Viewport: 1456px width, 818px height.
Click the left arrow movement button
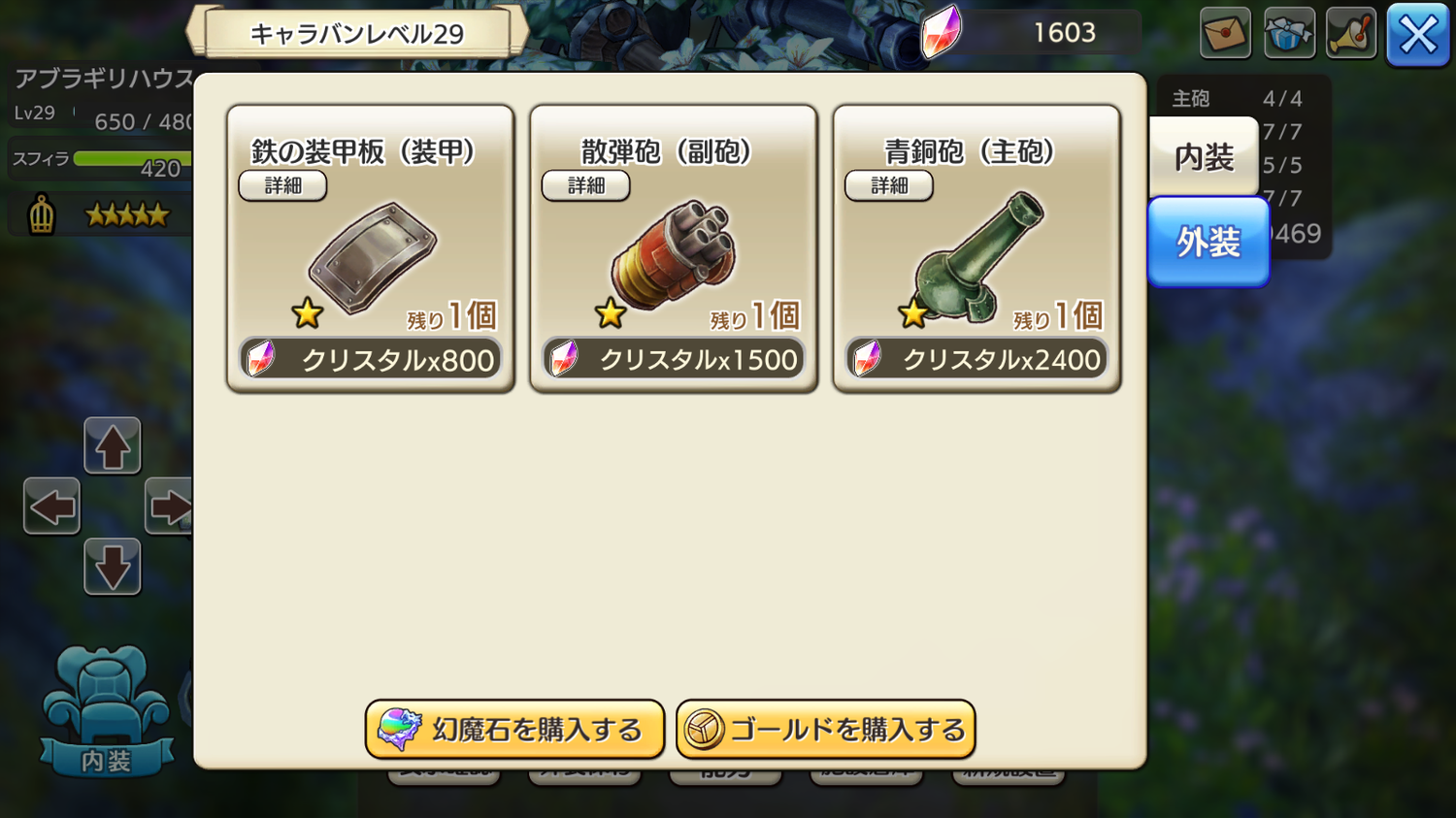[51, 506]
